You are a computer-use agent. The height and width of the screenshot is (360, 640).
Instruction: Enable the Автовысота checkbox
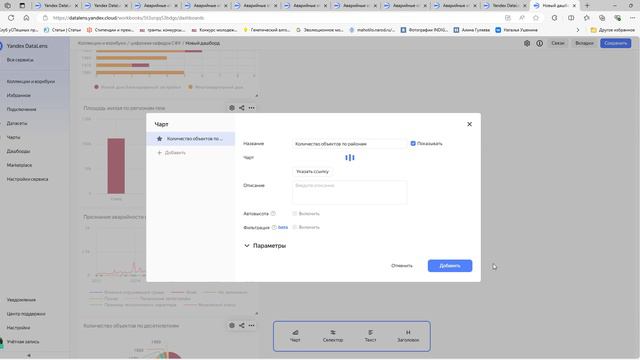coord(295,213)
